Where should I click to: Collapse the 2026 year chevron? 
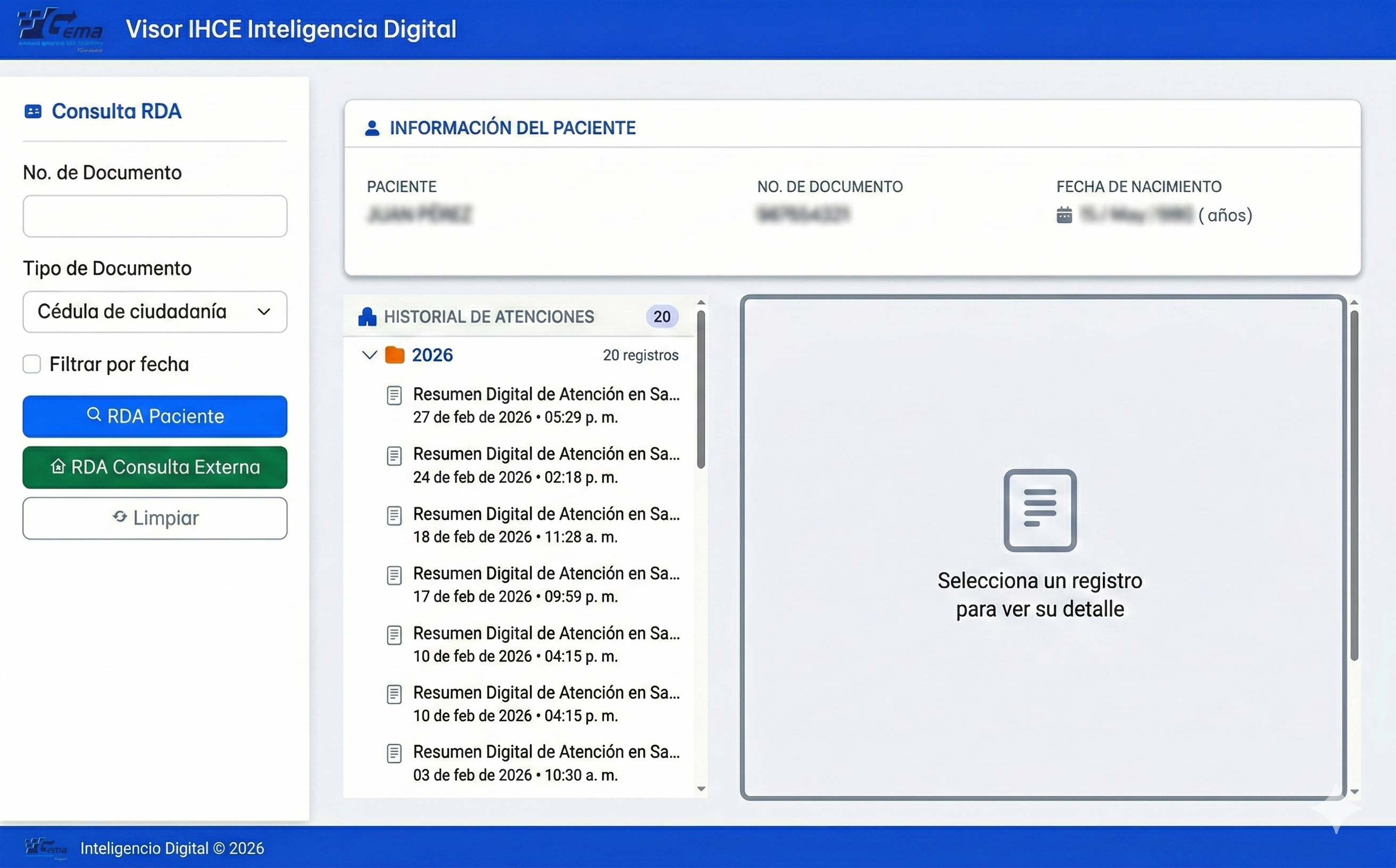coord(369,355)
